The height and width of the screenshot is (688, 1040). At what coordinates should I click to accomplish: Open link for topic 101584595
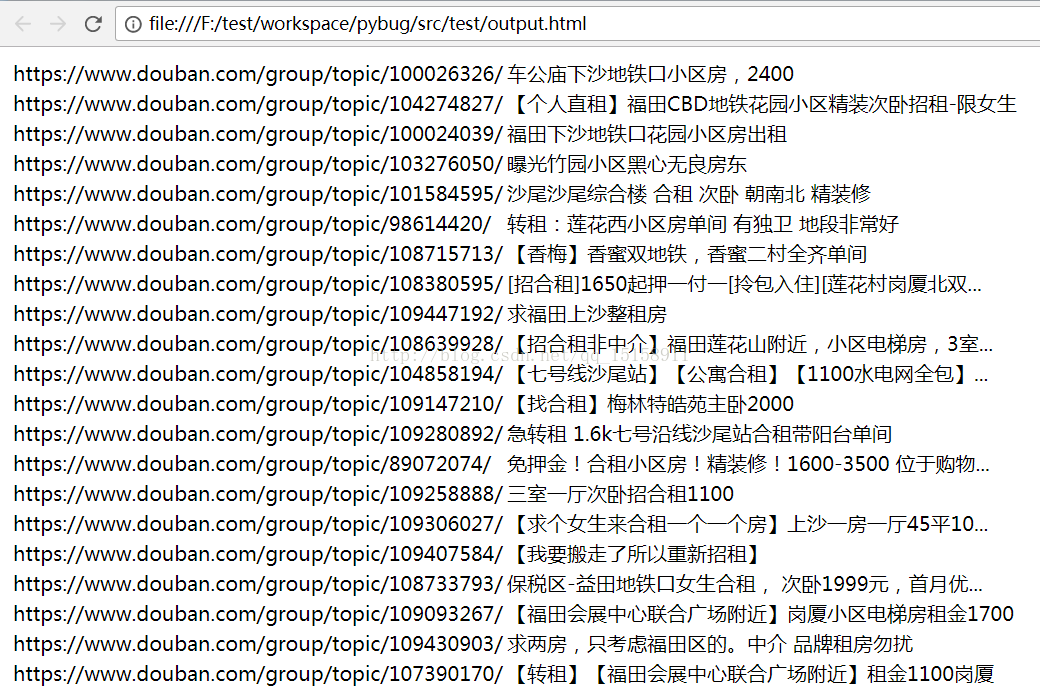(258, 194)
